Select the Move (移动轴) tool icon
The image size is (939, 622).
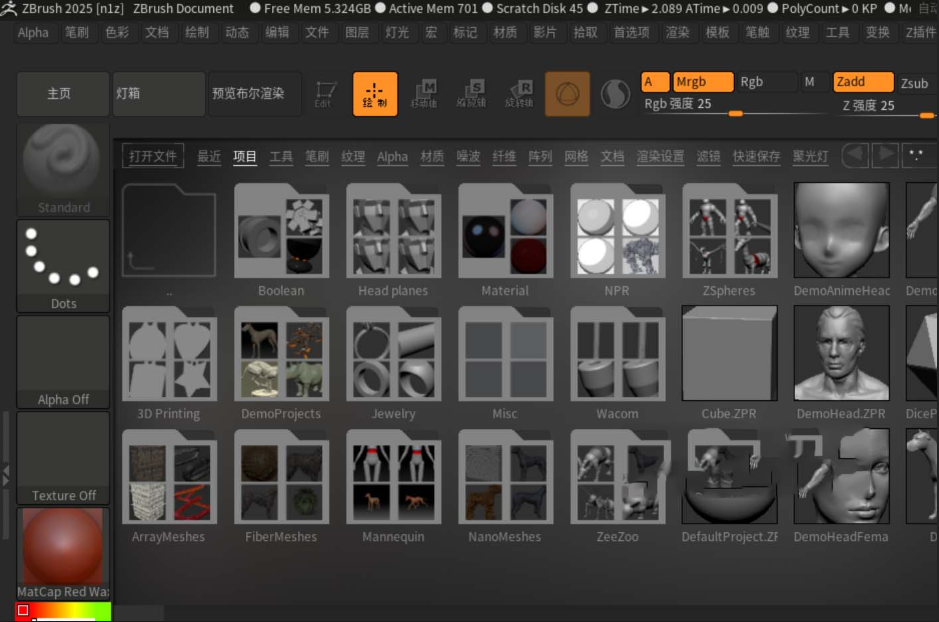423,94
